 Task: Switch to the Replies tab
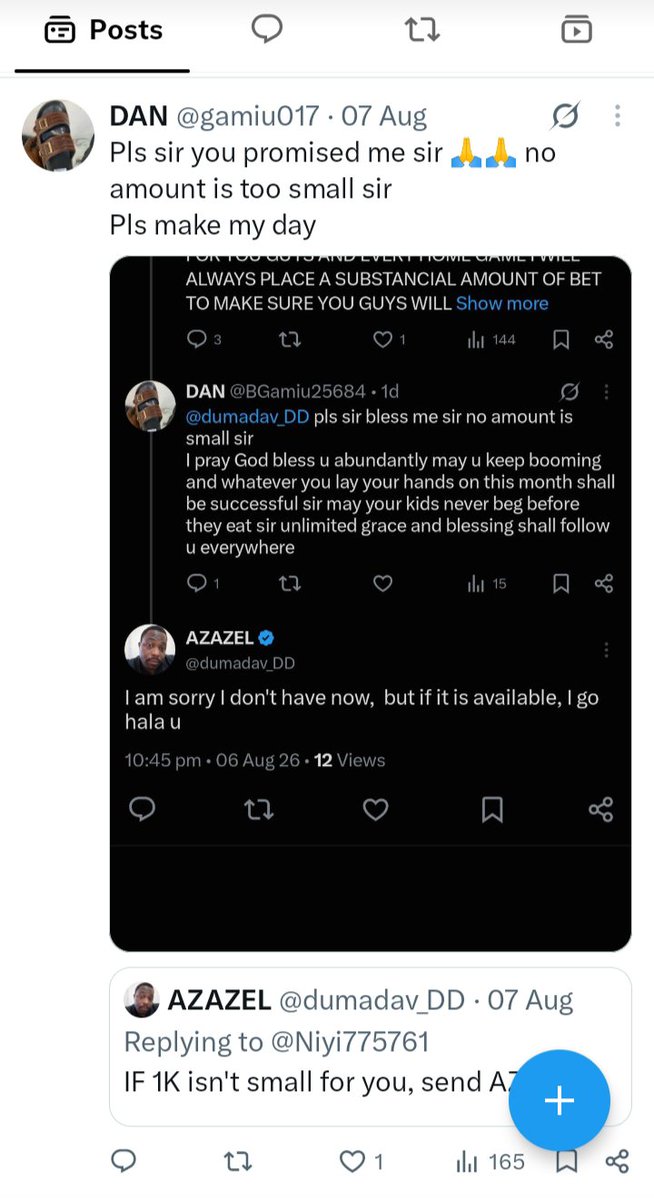(x=266, y=29)
